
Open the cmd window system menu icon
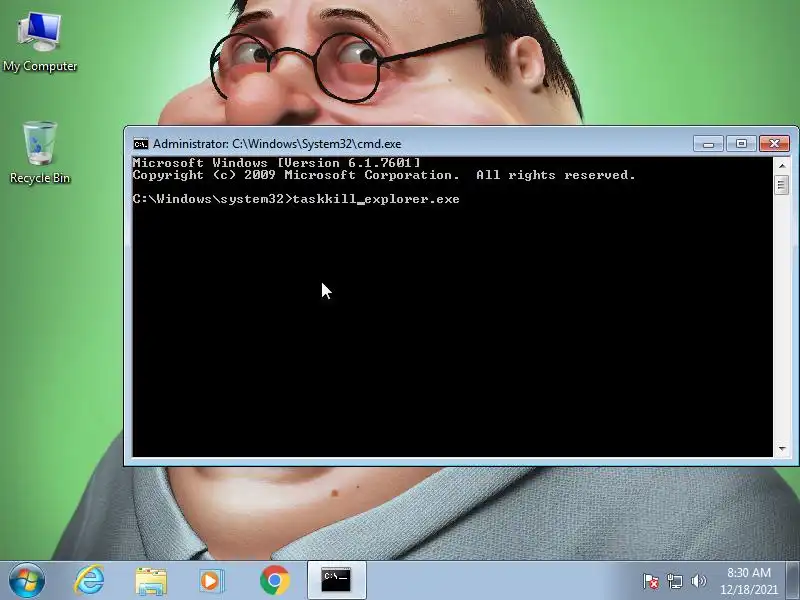(x=141, y=144)
